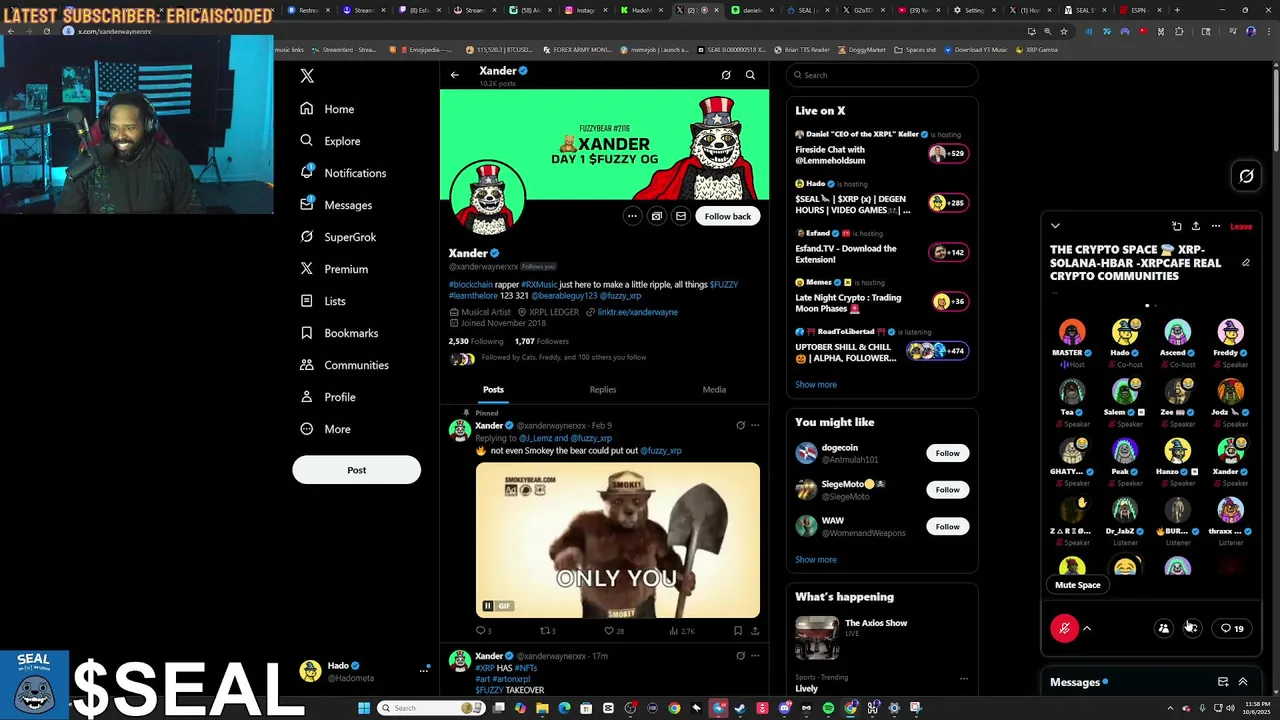Pause the Smokey bear GIF
Image resolution: width=1280 pixels, height=720 pixels.
(x=487, y=606)
